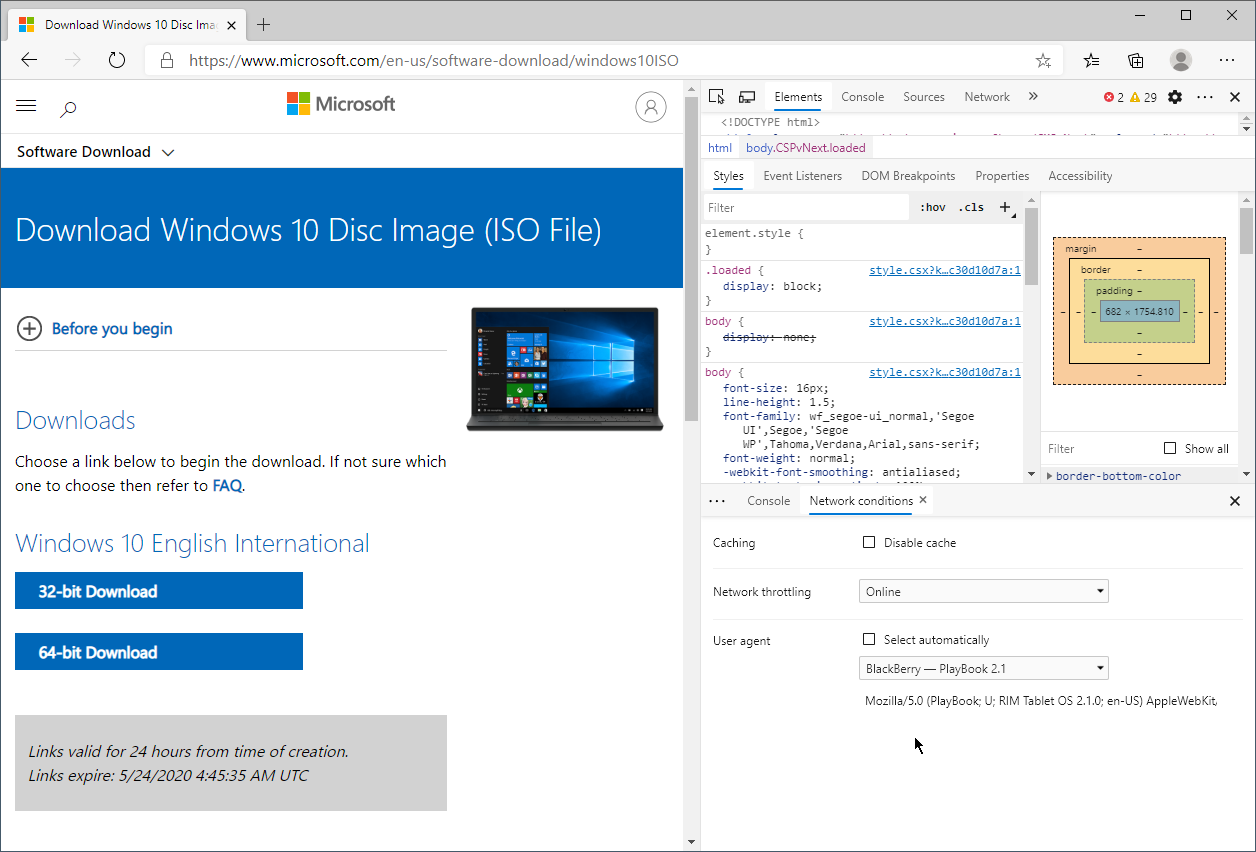The width and height of the screenshot is (1256, 852).
Task: Open DevTools settings gear
Action: pos(1175,97)
